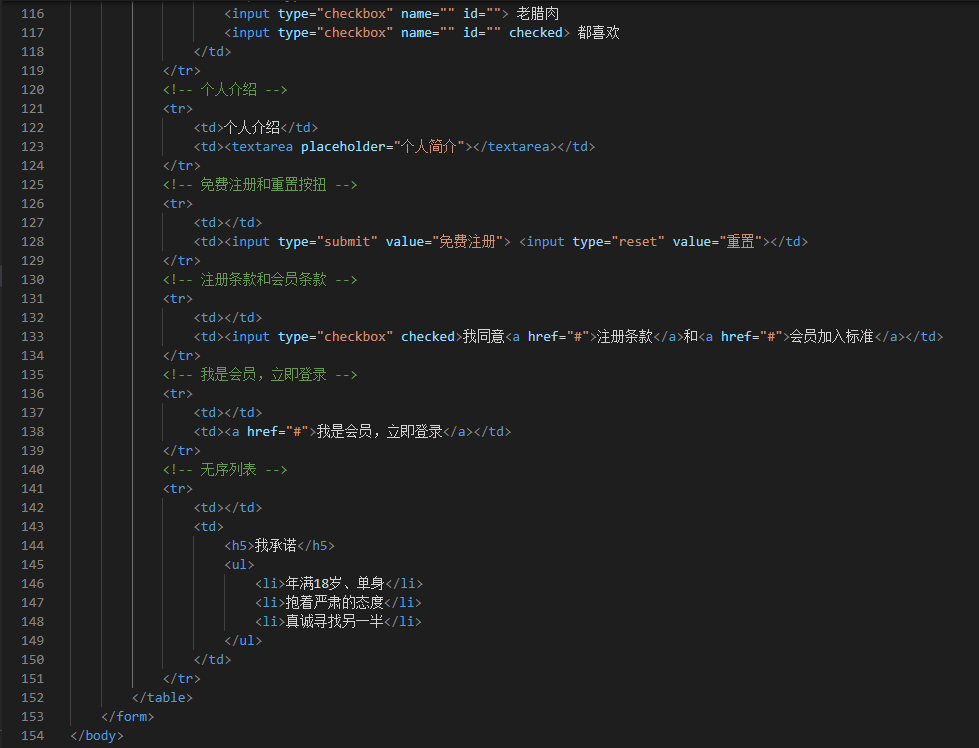The image size is (979, 748).
Task: Click the empty td pair on line 127
Action: pos(228,223)
